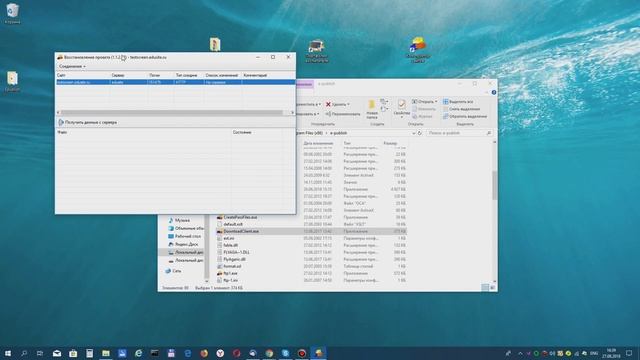Click Переименовать in the Explorer ribbon
The image size is (640, 360).
343,114
